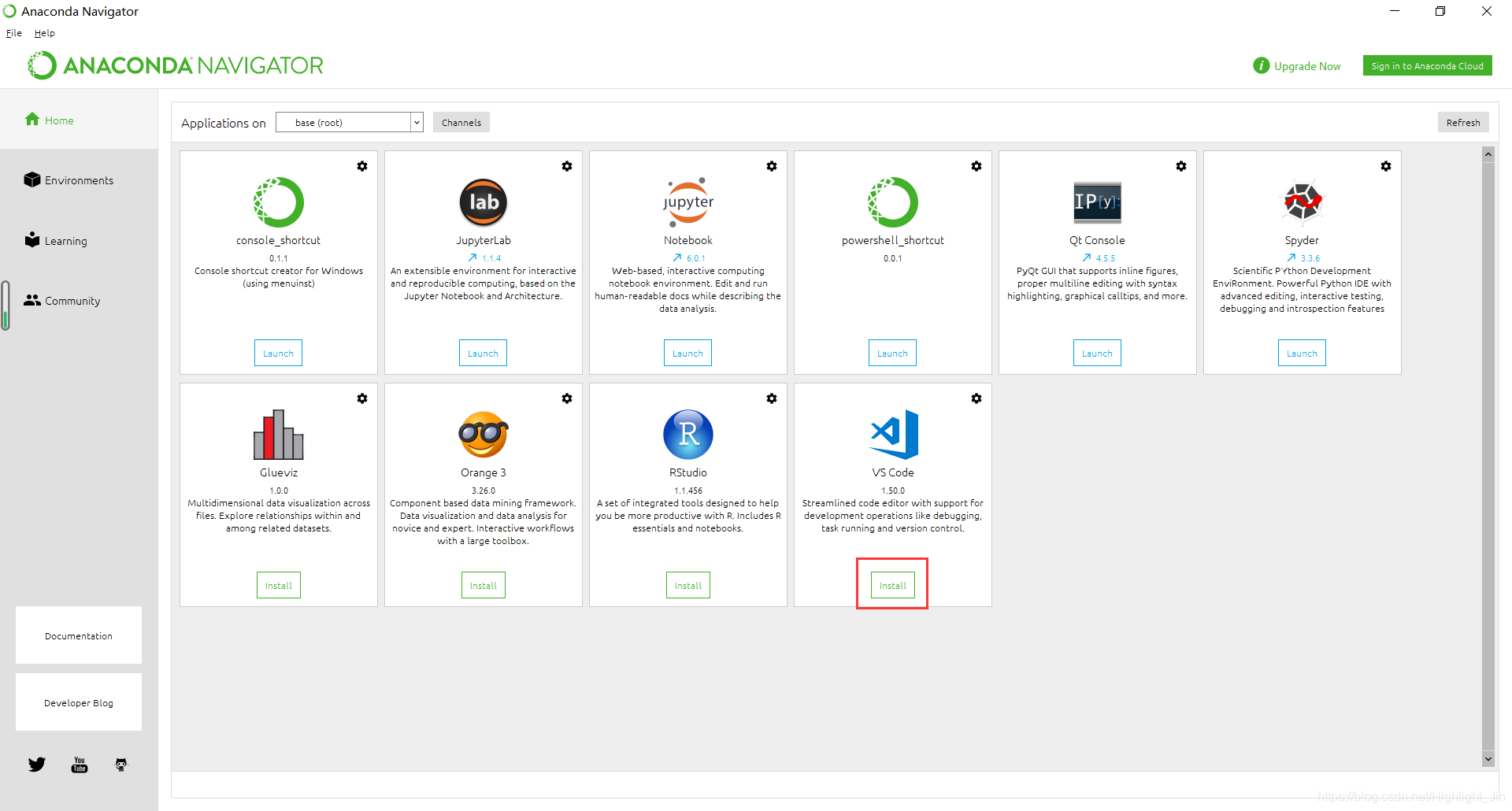Click the Anaconda Navigator header logo
Viewport: 1512px width, 811px height.
(x=175, y=65)
